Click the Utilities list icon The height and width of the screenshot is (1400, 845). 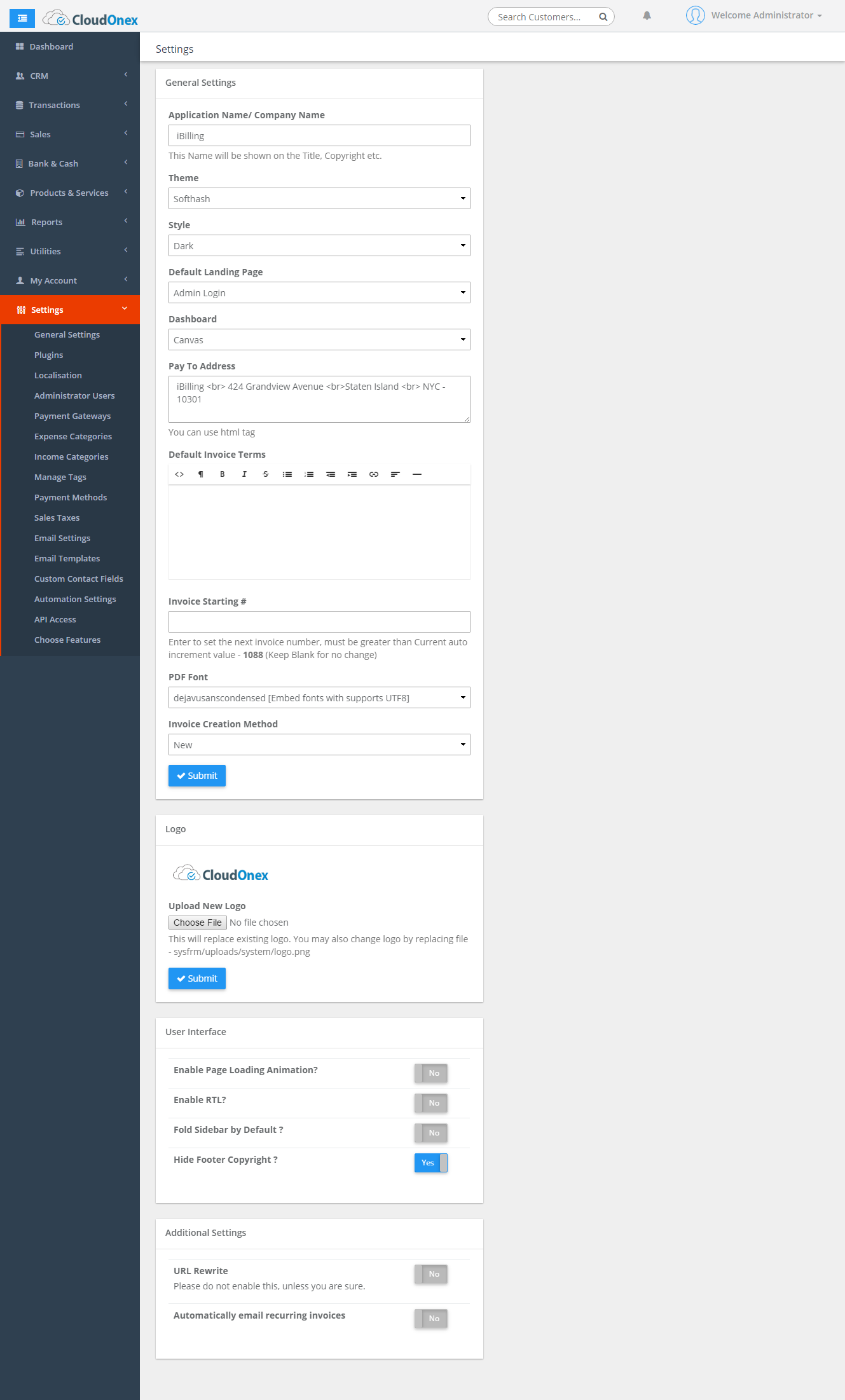[20, 251]
